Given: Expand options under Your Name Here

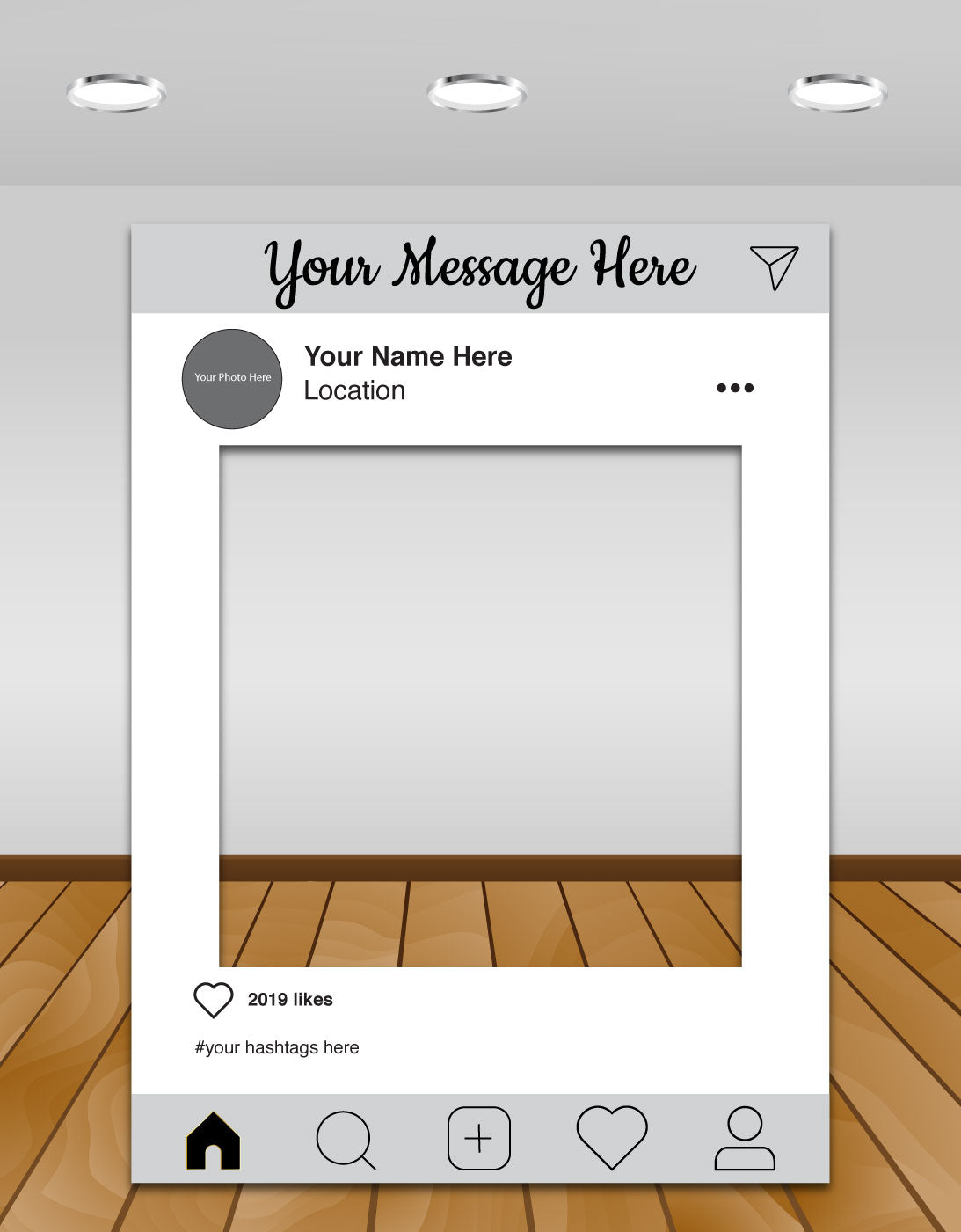Looking at the screenshot, I should pyautogui.click(x=735, y=387).
